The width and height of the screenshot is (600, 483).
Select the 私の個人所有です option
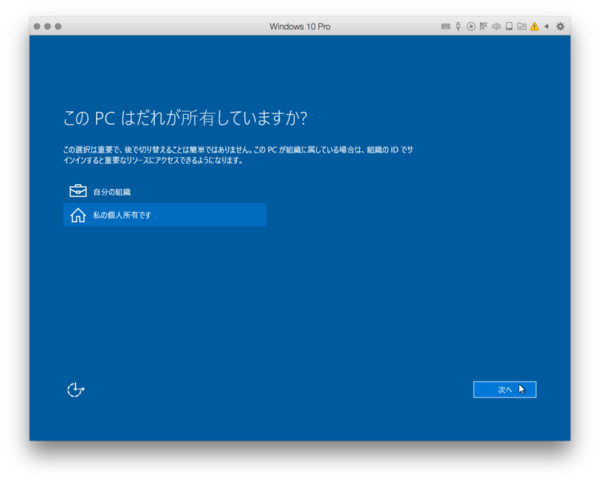[x=165, y=215]
